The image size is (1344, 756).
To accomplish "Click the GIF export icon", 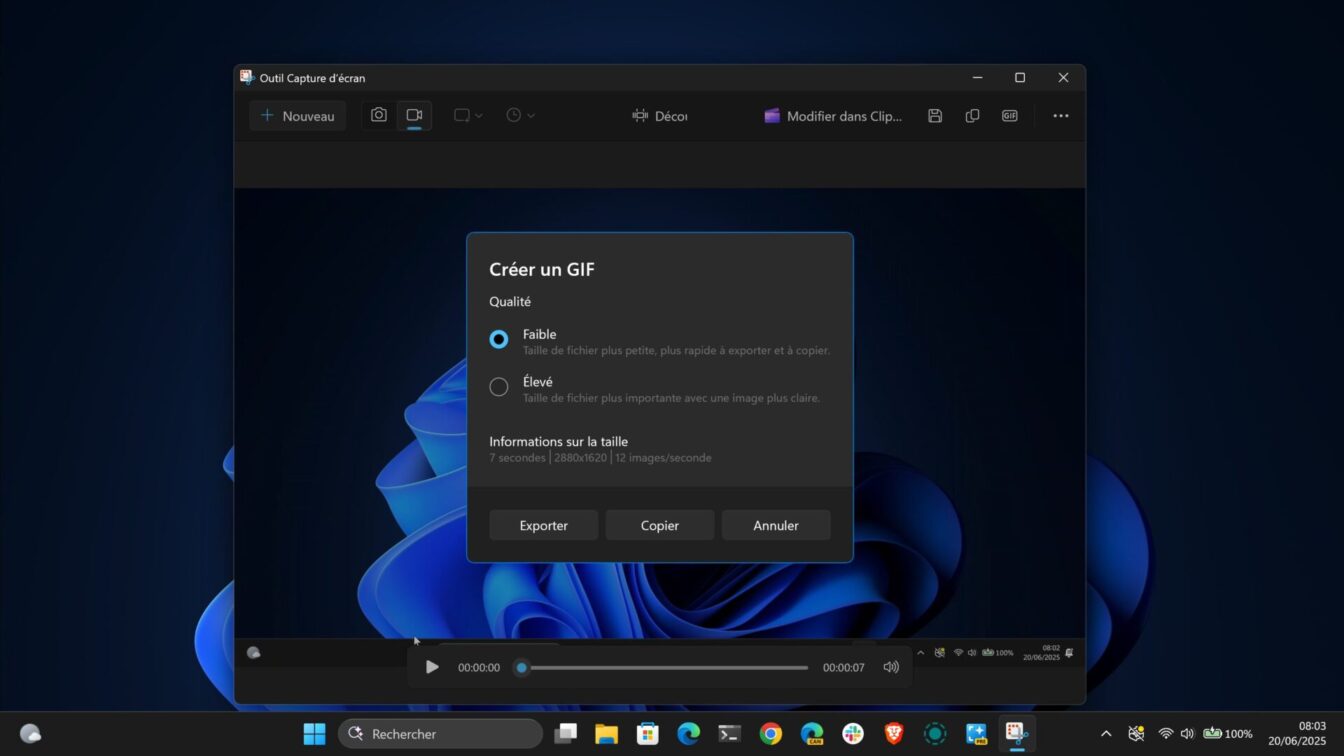I will click(x=1010, y=116).
